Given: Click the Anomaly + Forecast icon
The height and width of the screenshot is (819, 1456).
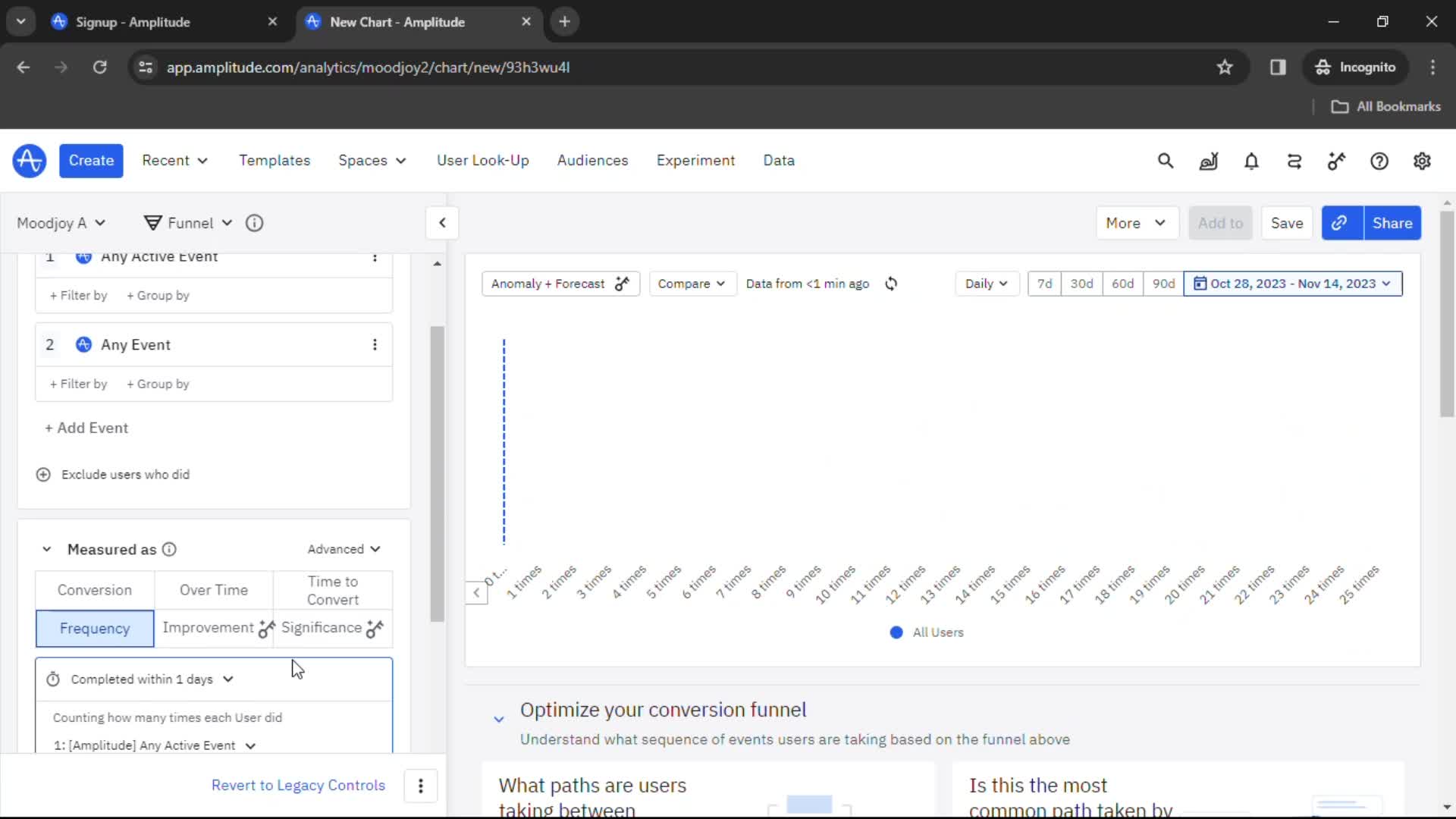Looking at the screenshot, I should (x=621, y=283).
